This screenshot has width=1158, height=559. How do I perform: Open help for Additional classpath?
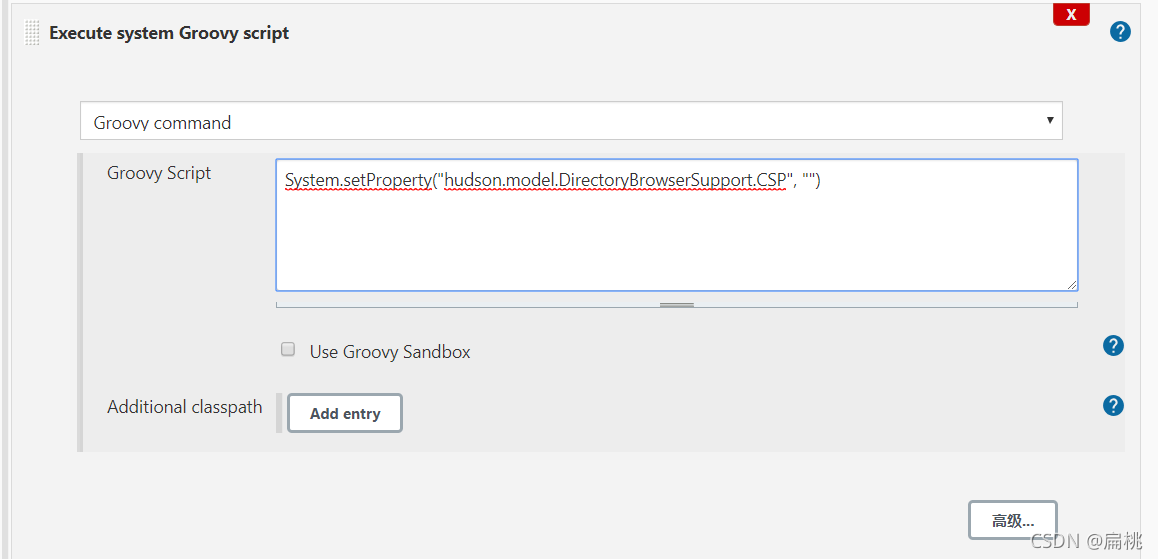coord(1113,405)
